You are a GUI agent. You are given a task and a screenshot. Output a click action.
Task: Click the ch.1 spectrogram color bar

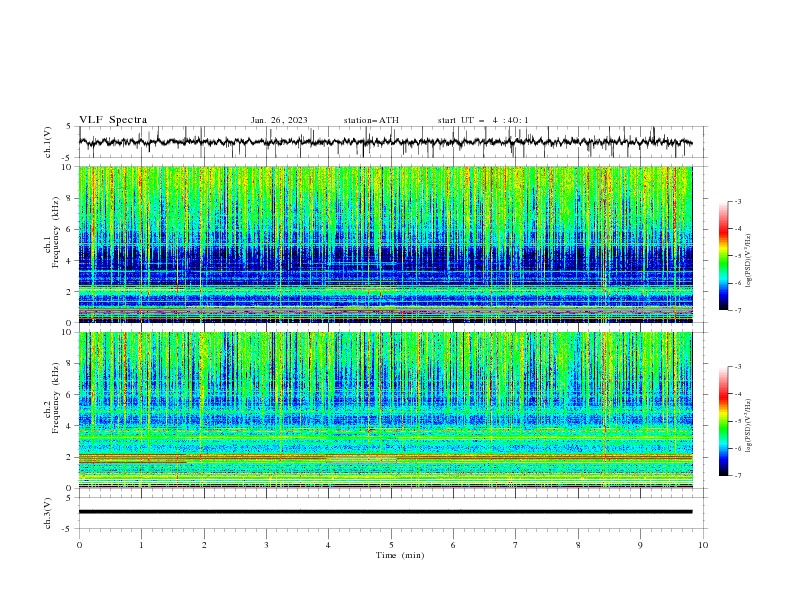pos(723,256)
